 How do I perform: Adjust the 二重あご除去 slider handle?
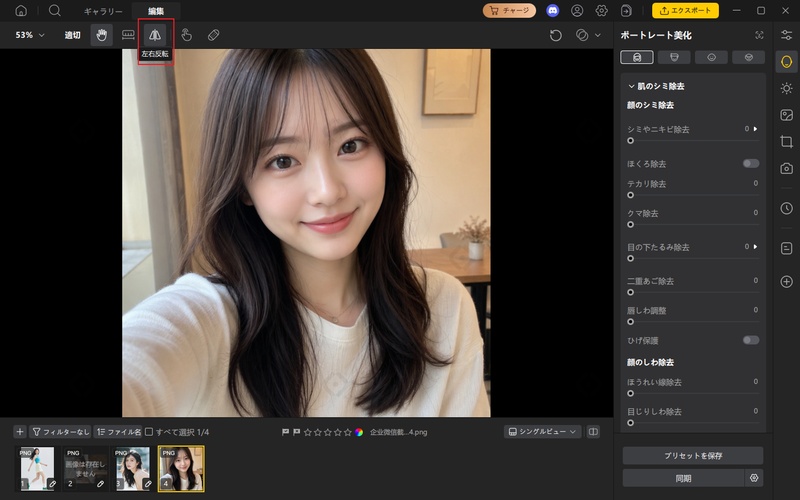coord(631,292)
